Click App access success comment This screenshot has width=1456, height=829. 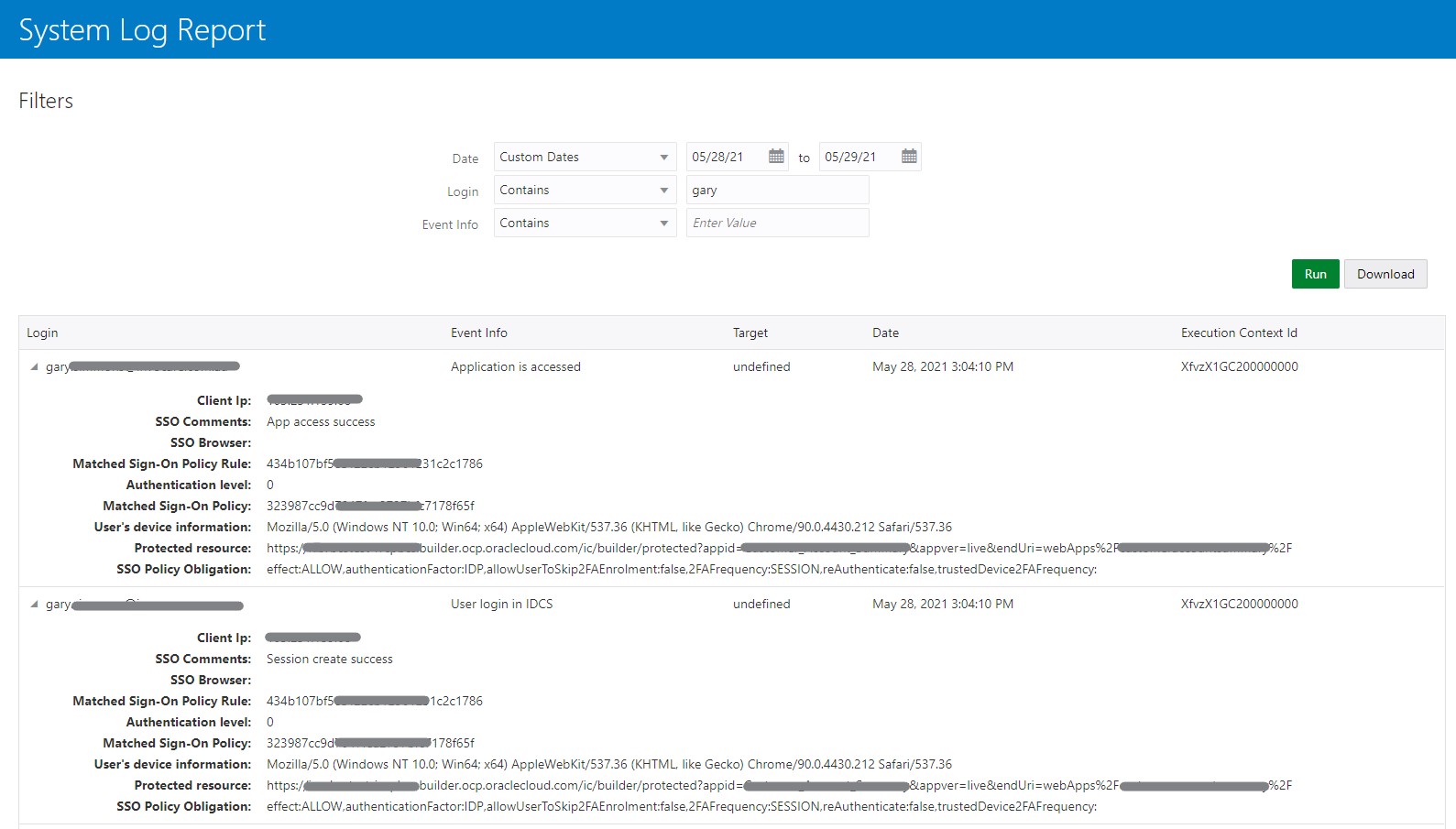321,421
